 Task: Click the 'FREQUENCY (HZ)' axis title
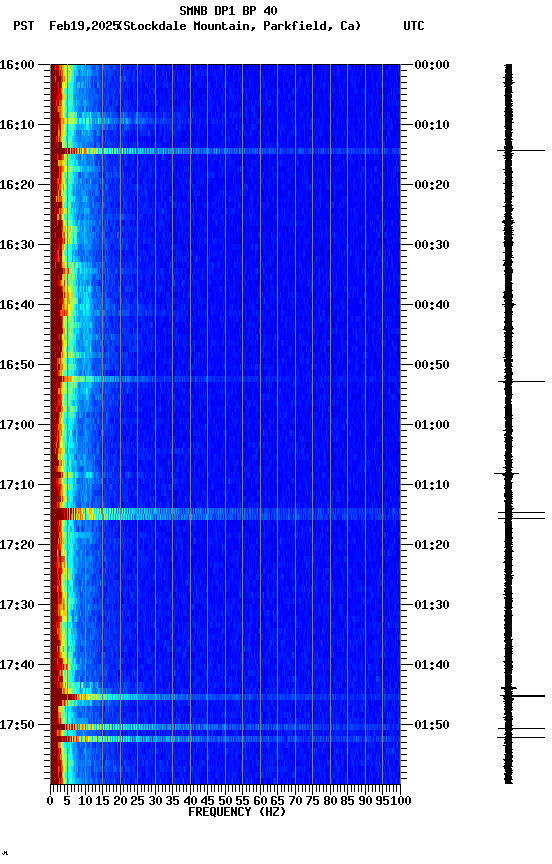coord(237,813)
